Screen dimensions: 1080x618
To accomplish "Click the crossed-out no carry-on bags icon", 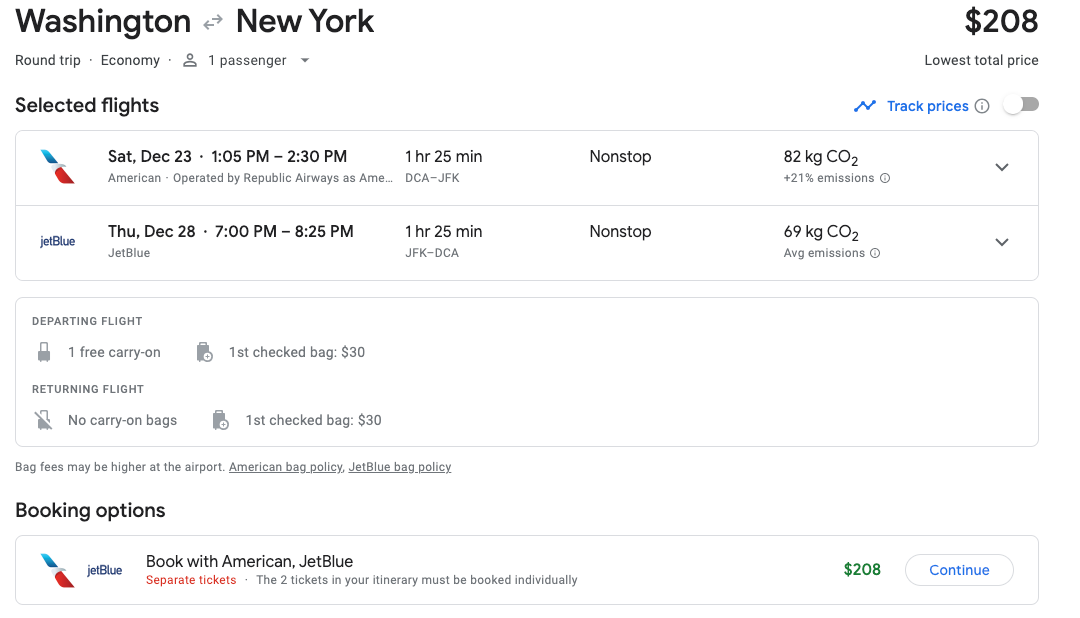I will [x=43, y=419].
